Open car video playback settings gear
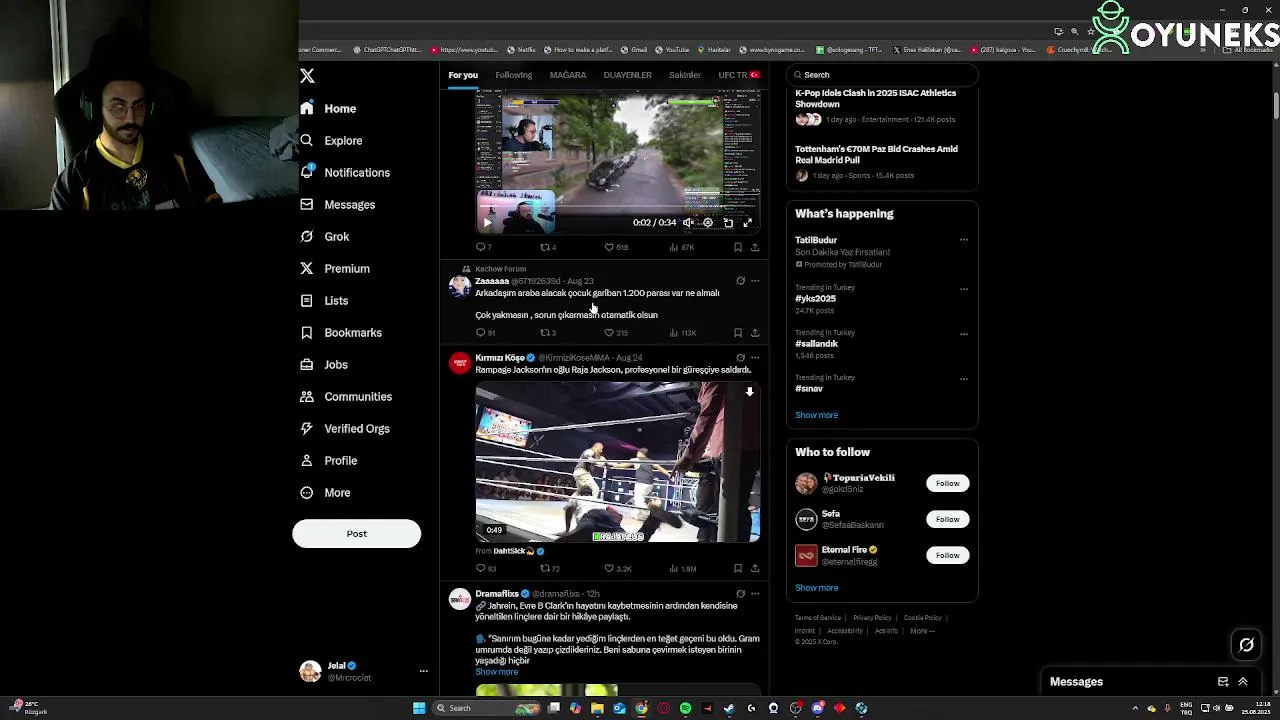The image size is (1280, 720). (x=708, y=222)
